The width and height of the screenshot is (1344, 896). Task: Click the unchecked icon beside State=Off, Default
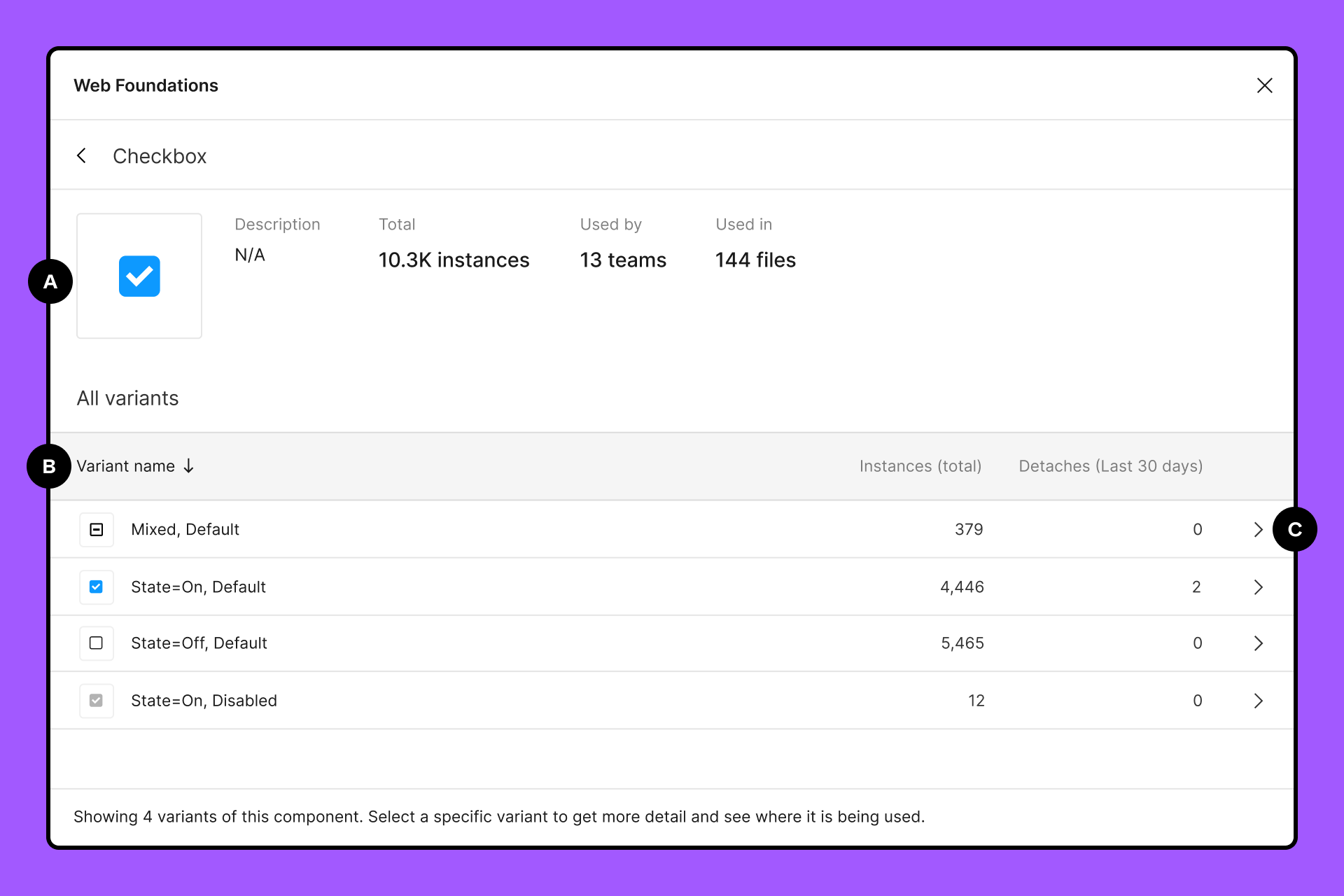[x=96, y=643]
